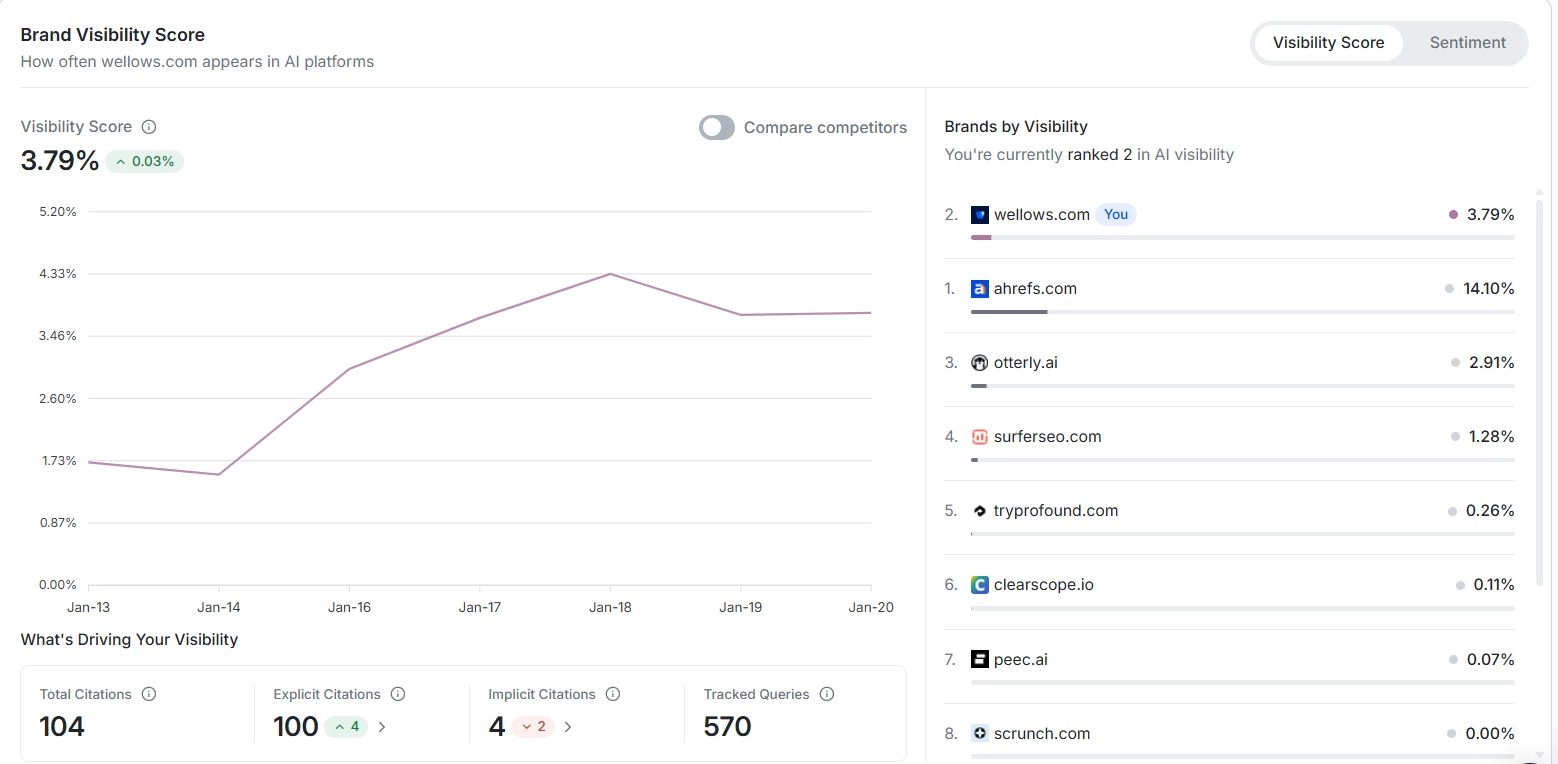Click the clearscope.io brand logo
This screenshot has height=764, width=1558.
pos(979,585)
